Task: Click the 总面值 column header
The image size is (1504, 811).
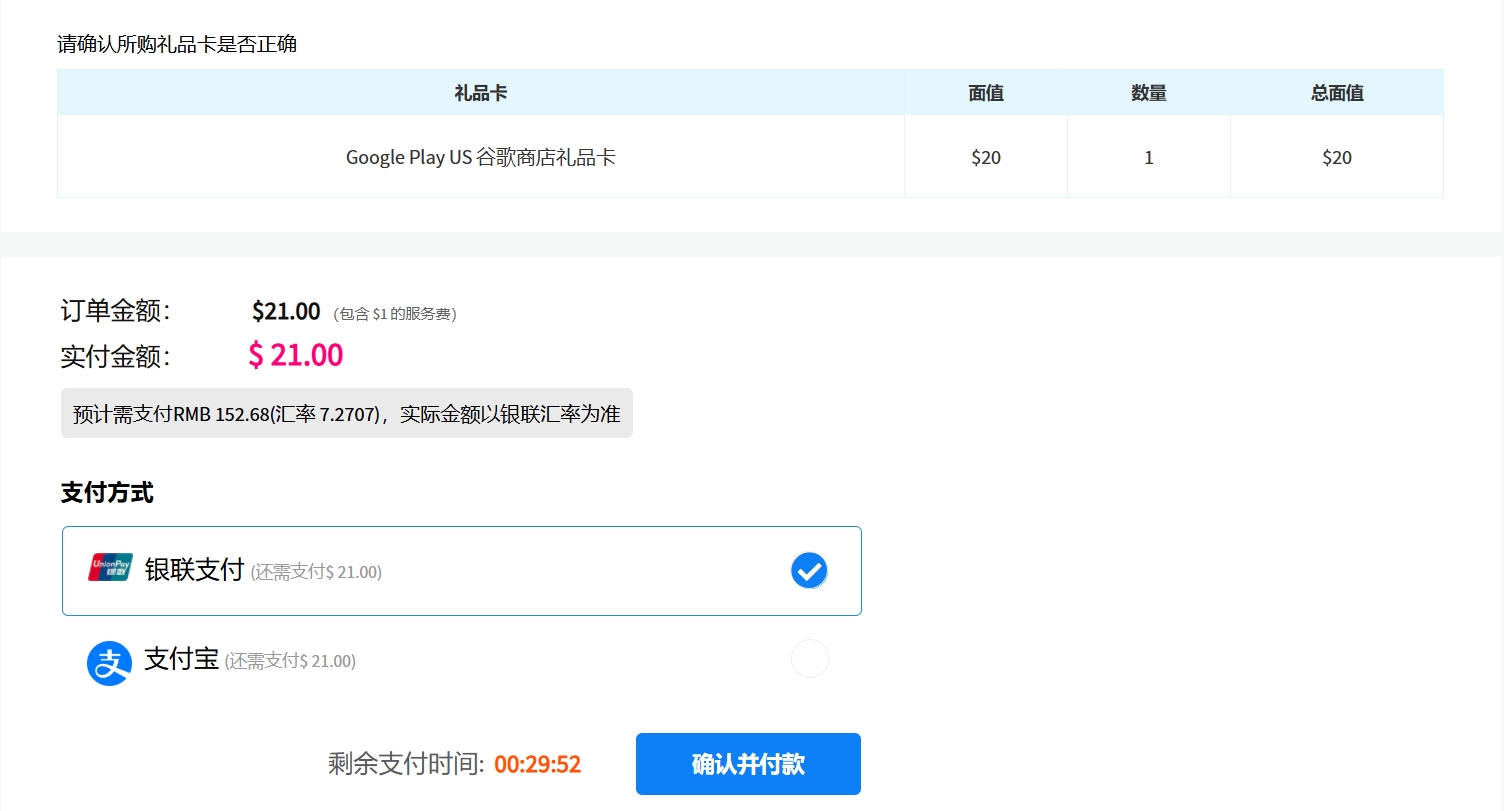Action: coord(1337,93)
